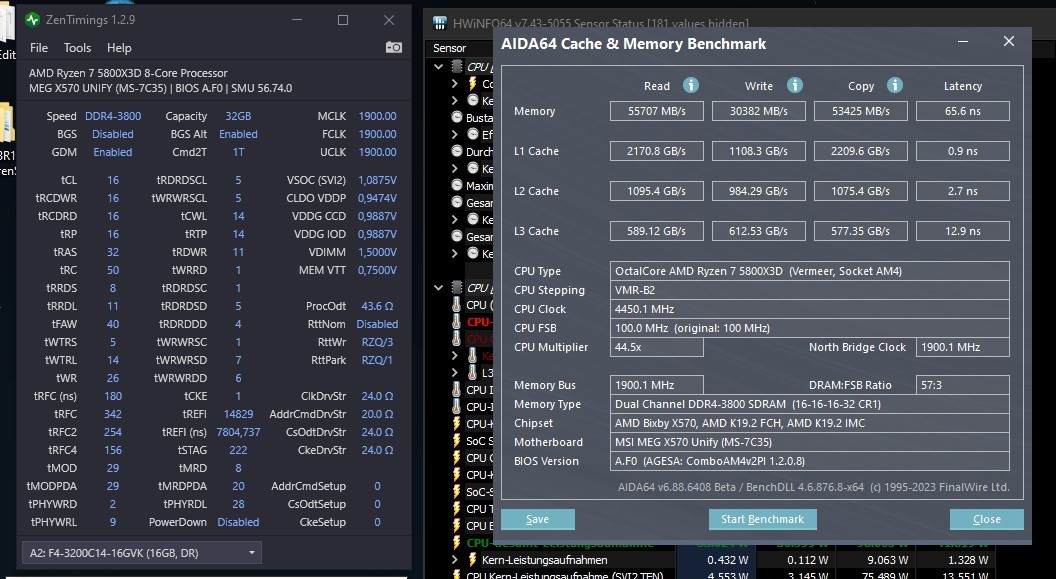Click the Cmd2T value 1T
Image resolution: width=1056 pixels, height=579 pixels.
pos(238,152)
